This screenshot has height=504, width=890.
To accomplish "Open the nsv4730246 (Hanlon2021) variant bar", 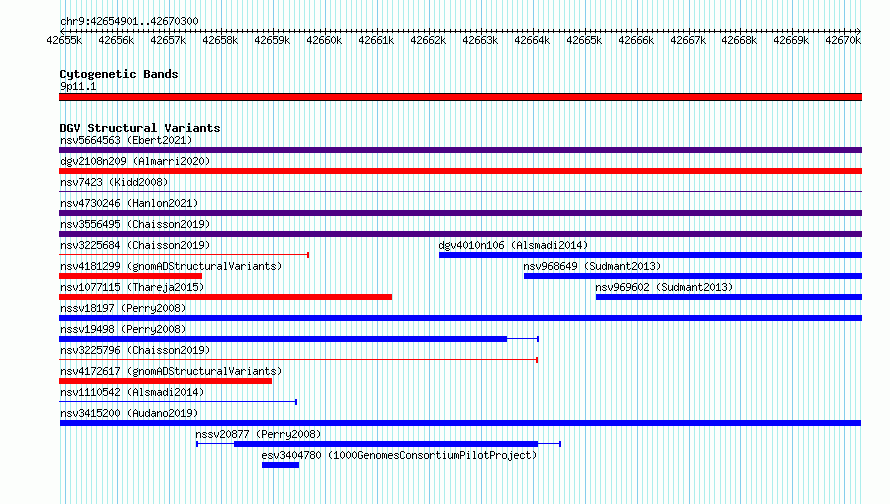I will point(460,213).
